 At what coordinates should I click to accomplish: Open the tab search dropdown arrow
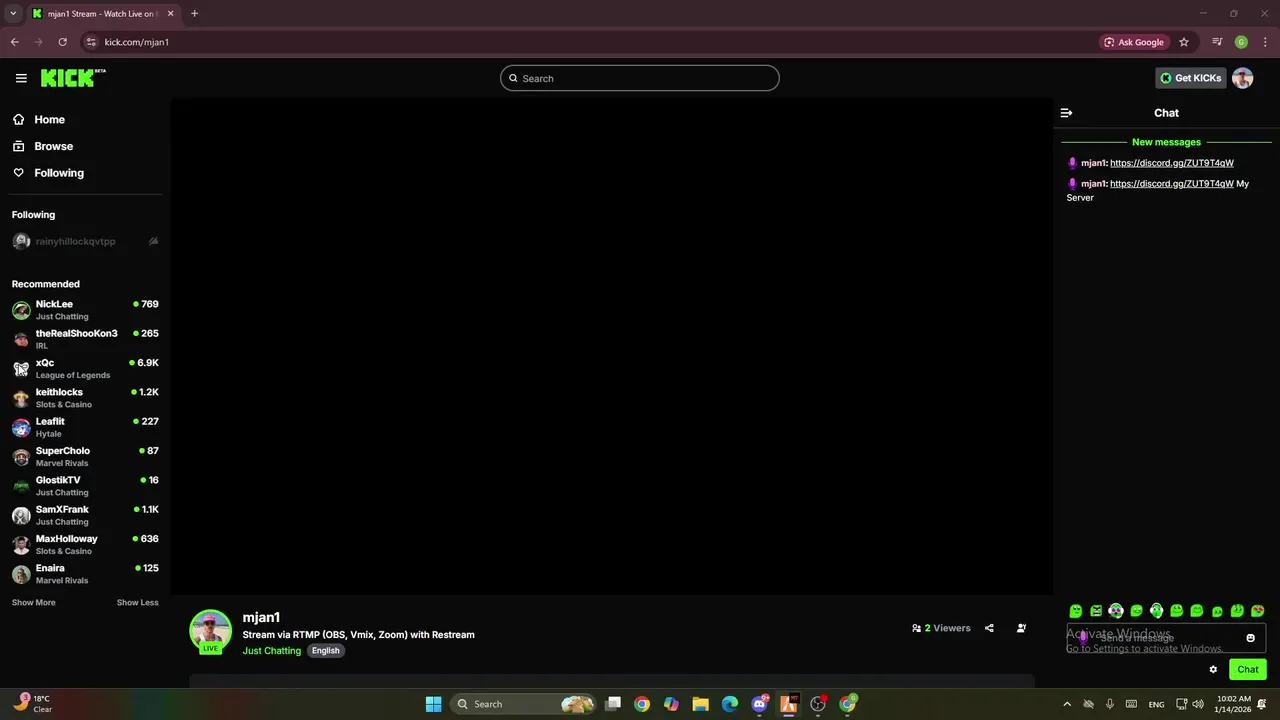point(13,14)
